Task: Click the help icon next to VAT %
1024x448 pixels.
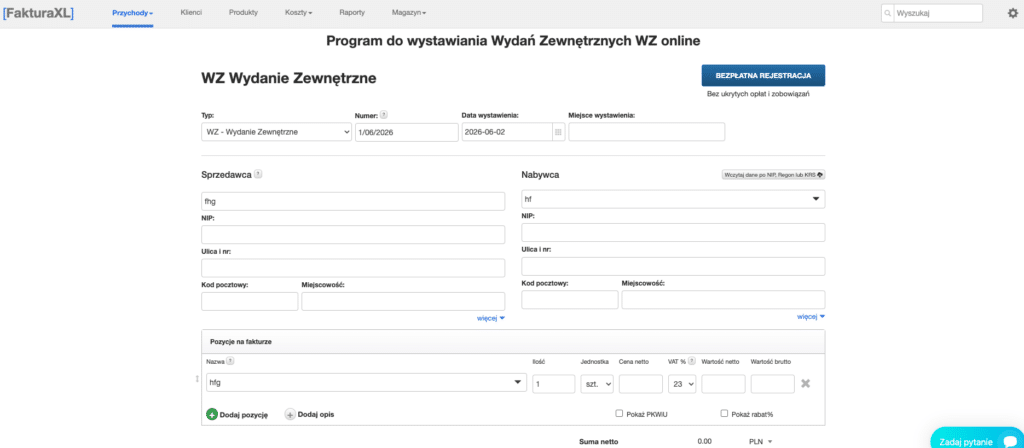Action: (x=692, y=361)
